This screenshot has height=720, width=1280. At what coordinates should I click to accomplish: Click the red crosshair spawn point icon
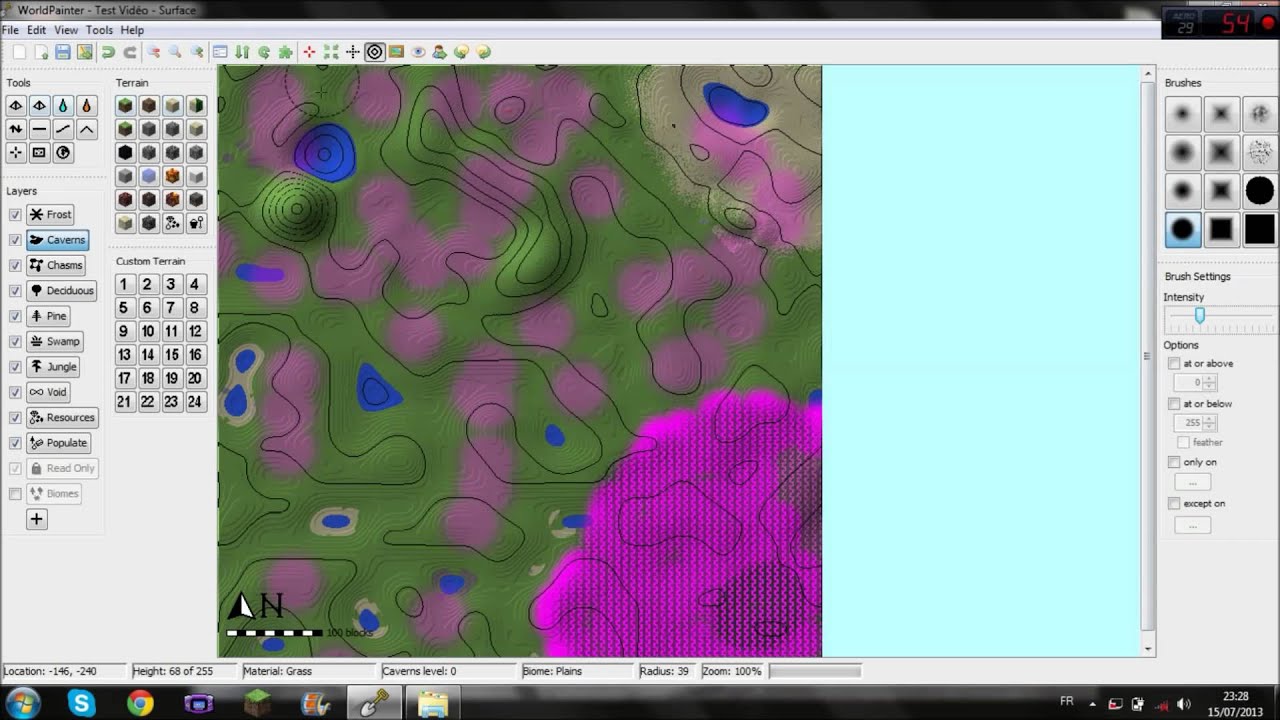[309, 52]
